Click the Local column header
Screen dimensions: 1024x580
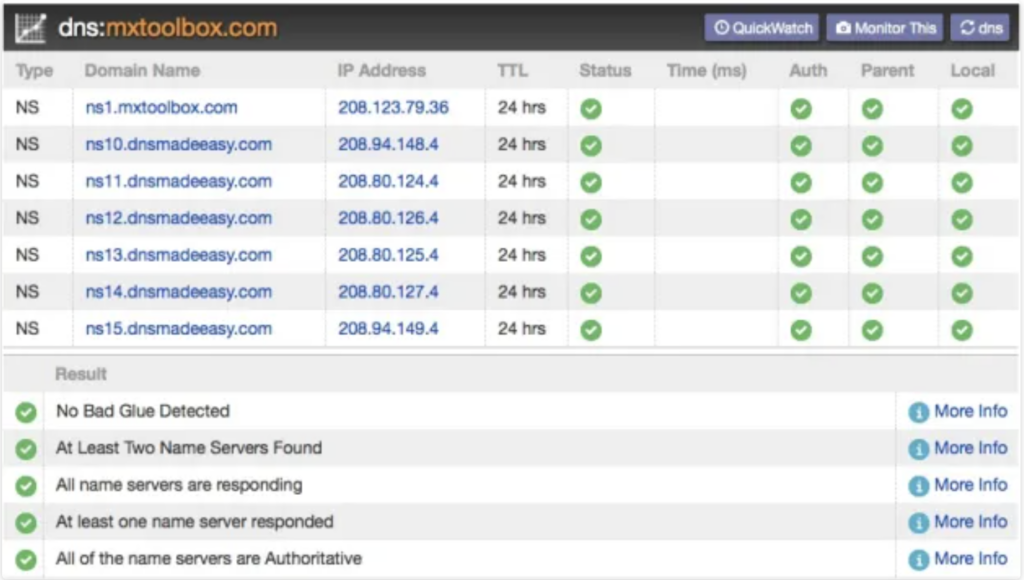(972, 71)
